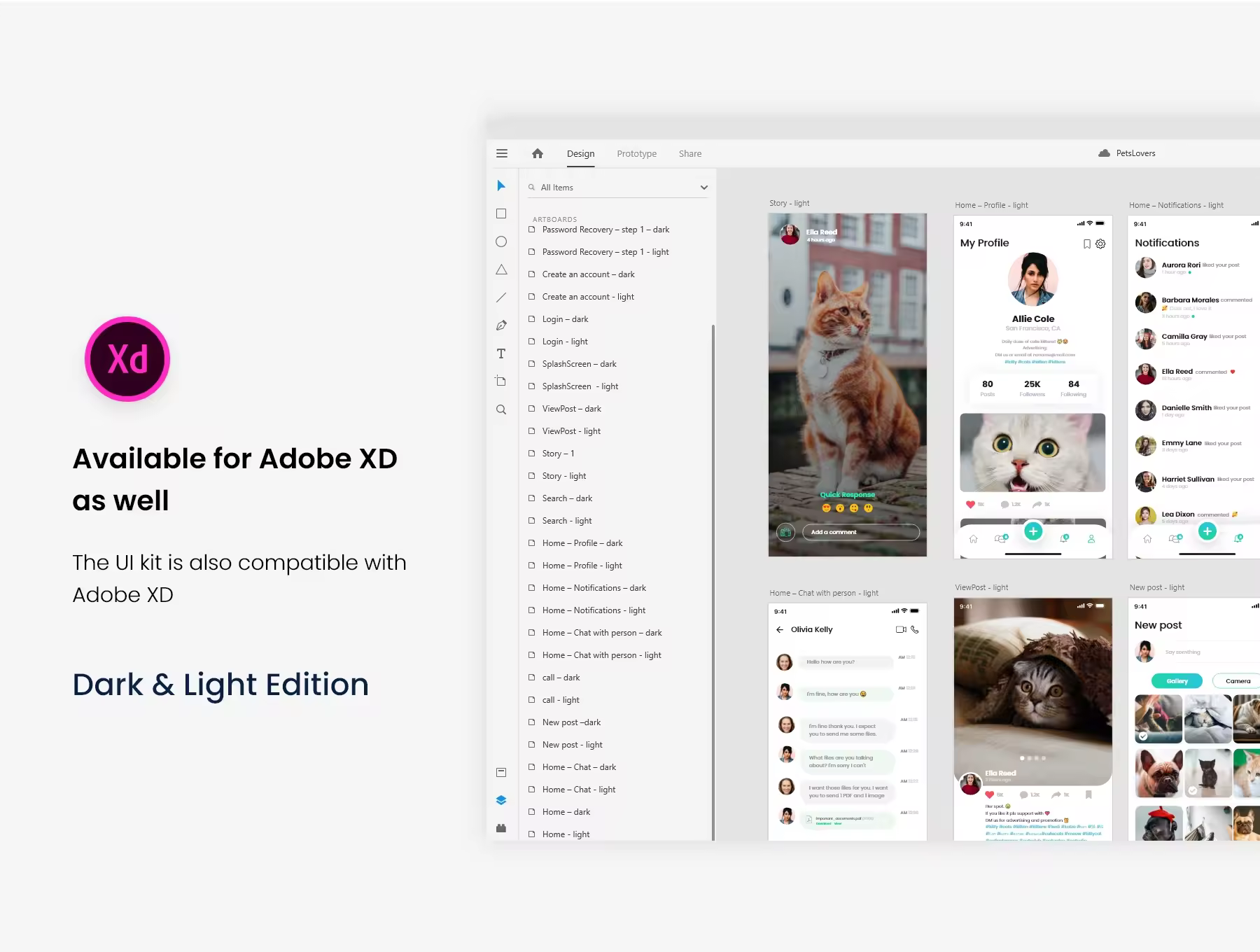Click the camera icon on the Story artboard
This screenshot has width=1260, height=952.
coord(785,533)
